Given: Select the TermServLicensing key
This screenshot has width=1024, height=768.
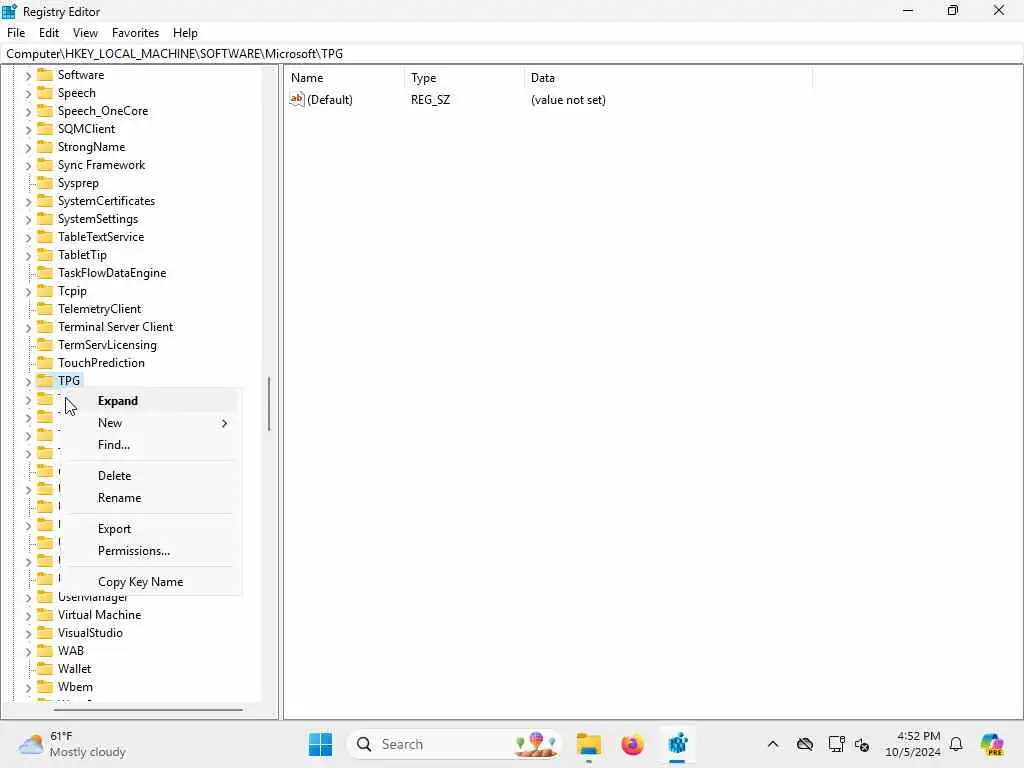Looking at the screenshot, I should coord(107,345).
